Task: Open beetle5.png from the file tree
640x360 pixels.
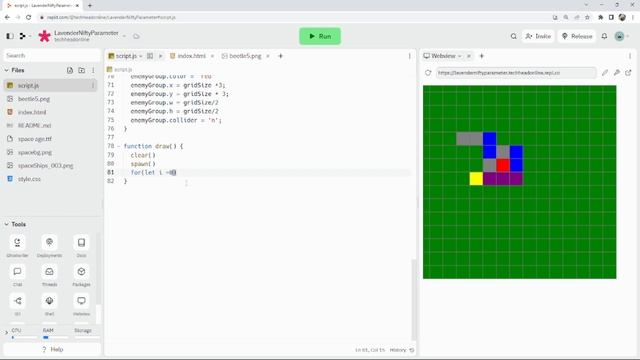Action: tap(33, 99)
